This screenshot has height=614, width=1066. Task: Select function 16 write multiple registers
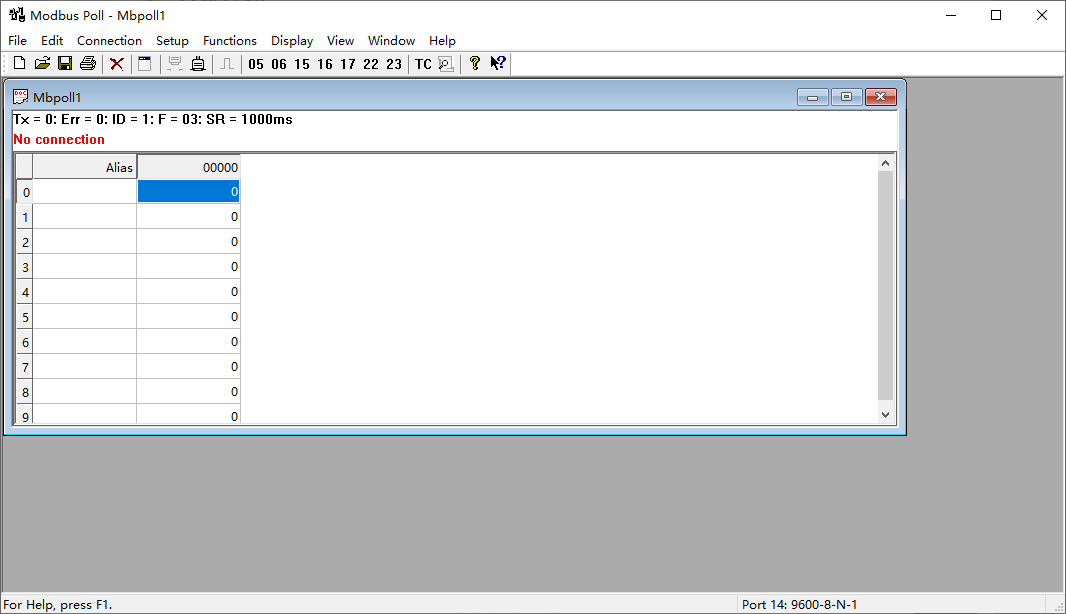[325, 64]
